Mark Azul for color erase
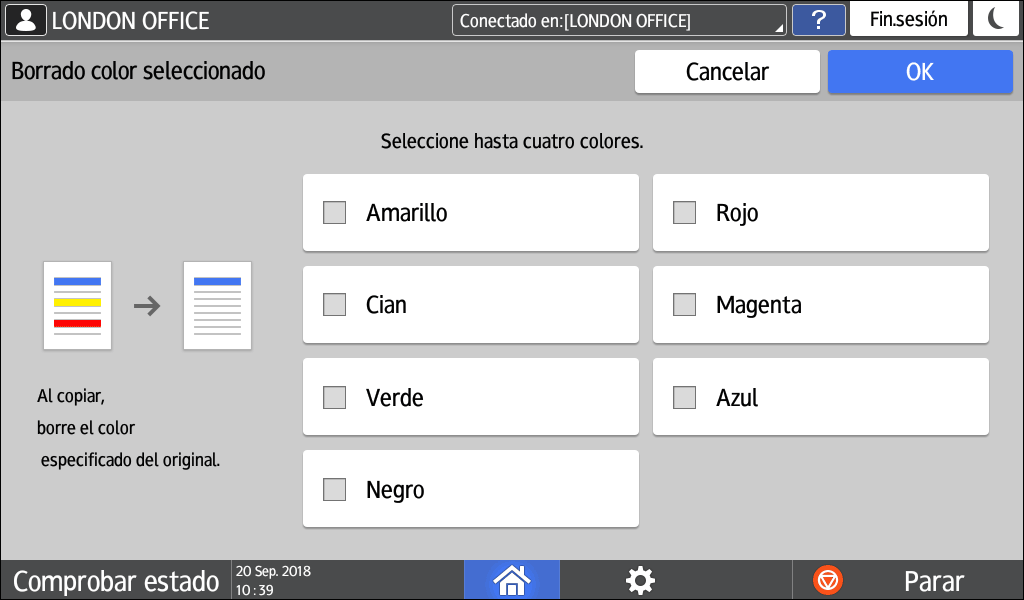Image resolution: width=1024 pixels, height=600 pixels. (x=685, y=398)
